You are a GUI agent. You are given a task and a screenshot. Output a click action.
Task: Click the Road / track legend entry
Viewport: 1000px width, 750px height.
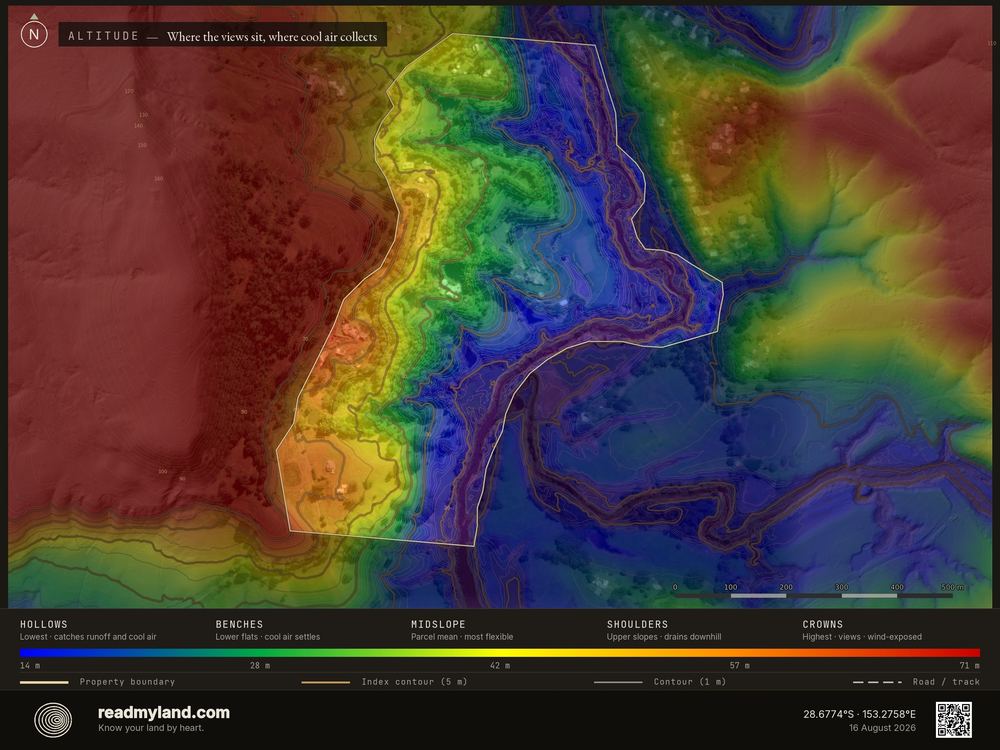(916, 682)
